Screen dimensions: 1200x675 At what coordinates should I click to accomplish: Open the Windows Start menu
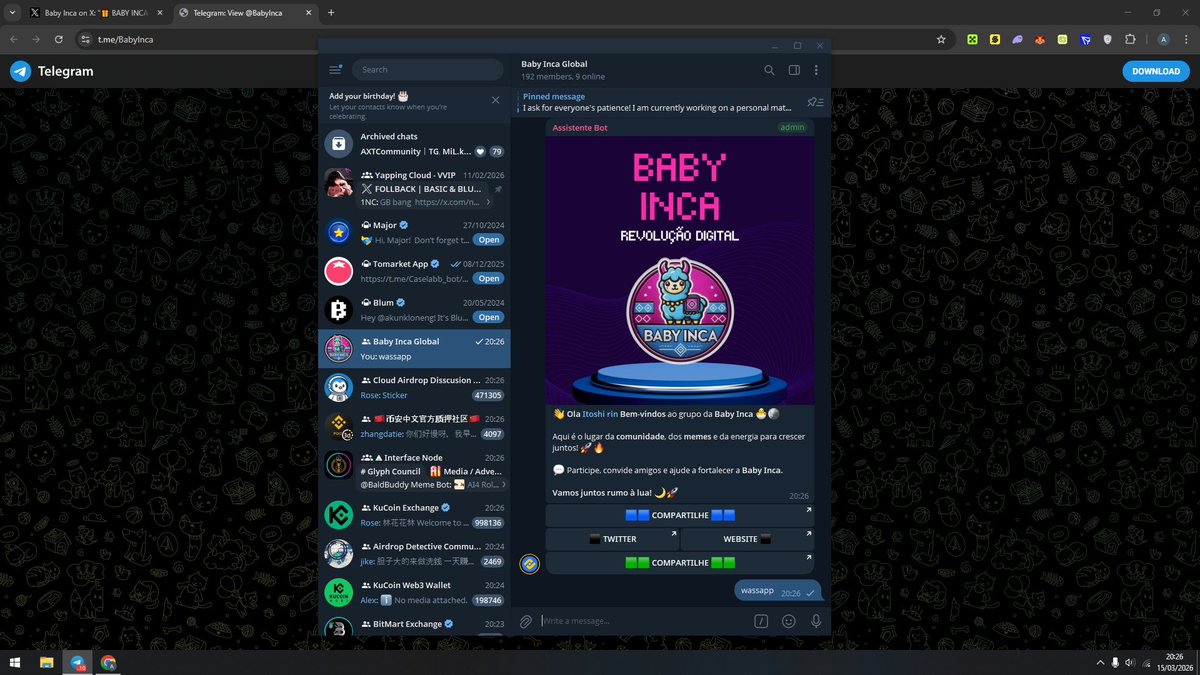coord(15,662)
